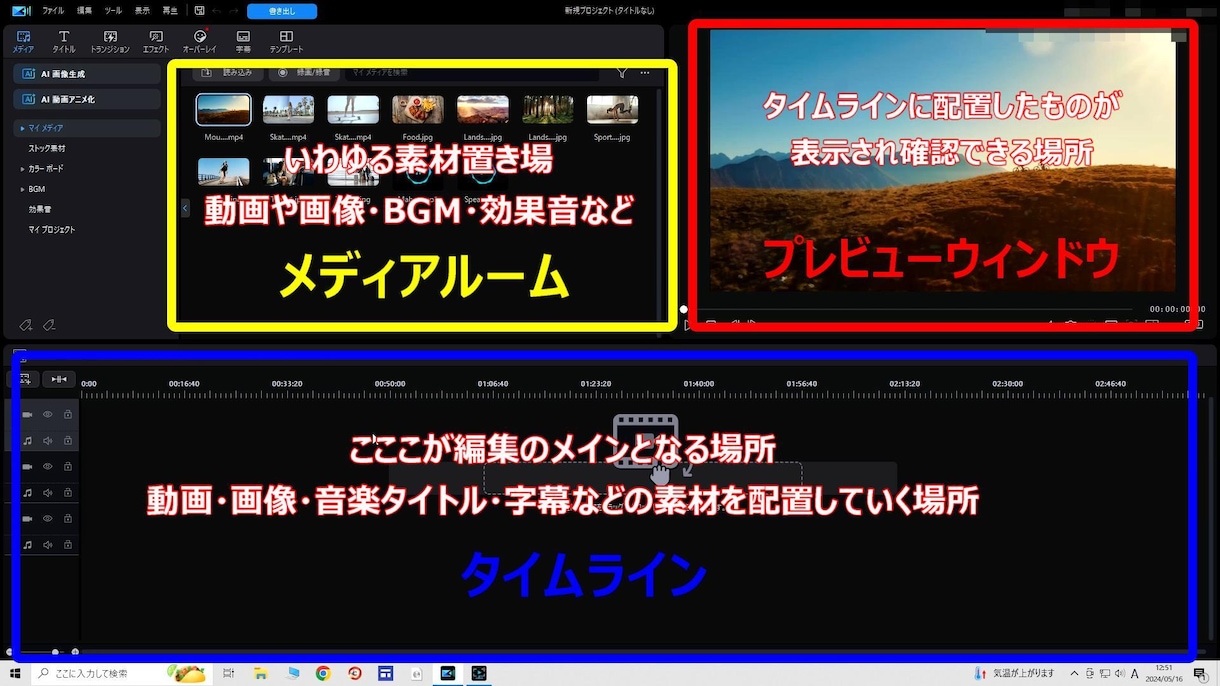This screenshot has width=1220, height=686.
Task: Click the AI 動画アニメ化 button
Action: (87, 99)
